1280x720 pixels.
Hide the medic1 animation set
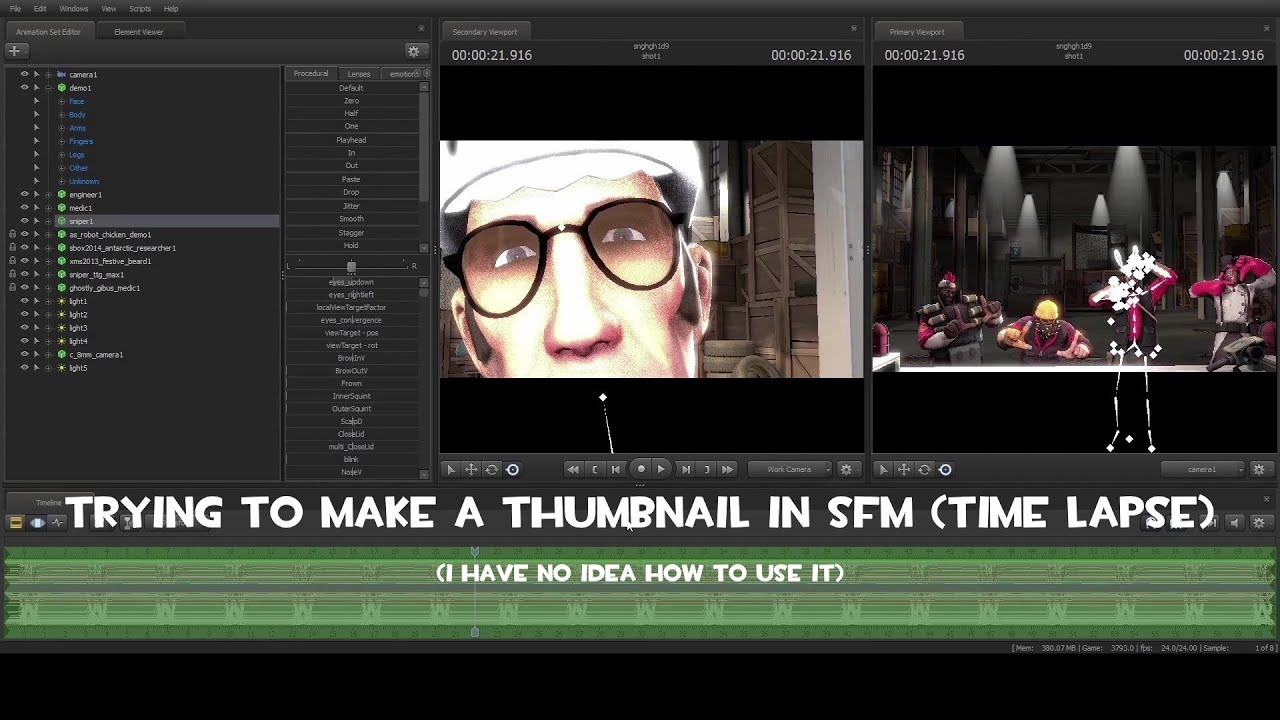tap(24, 208)
